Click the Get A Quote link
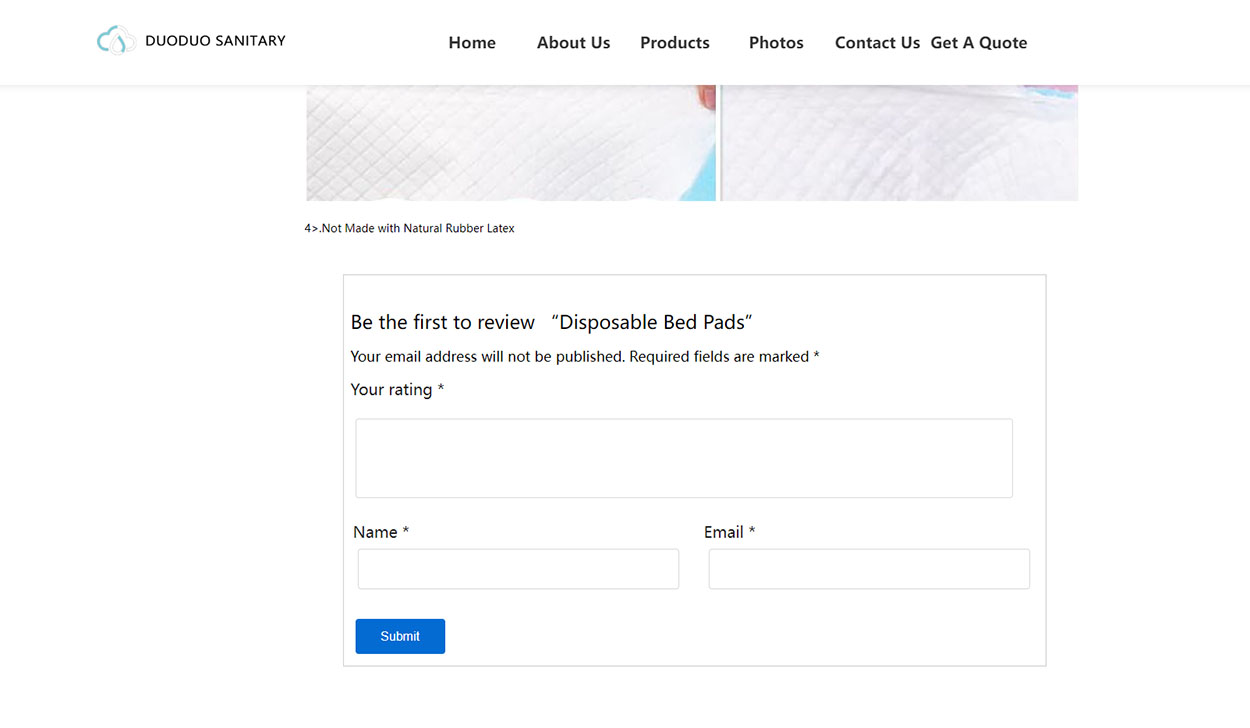This screenshot has height=728, width=1250. point(979,43)
